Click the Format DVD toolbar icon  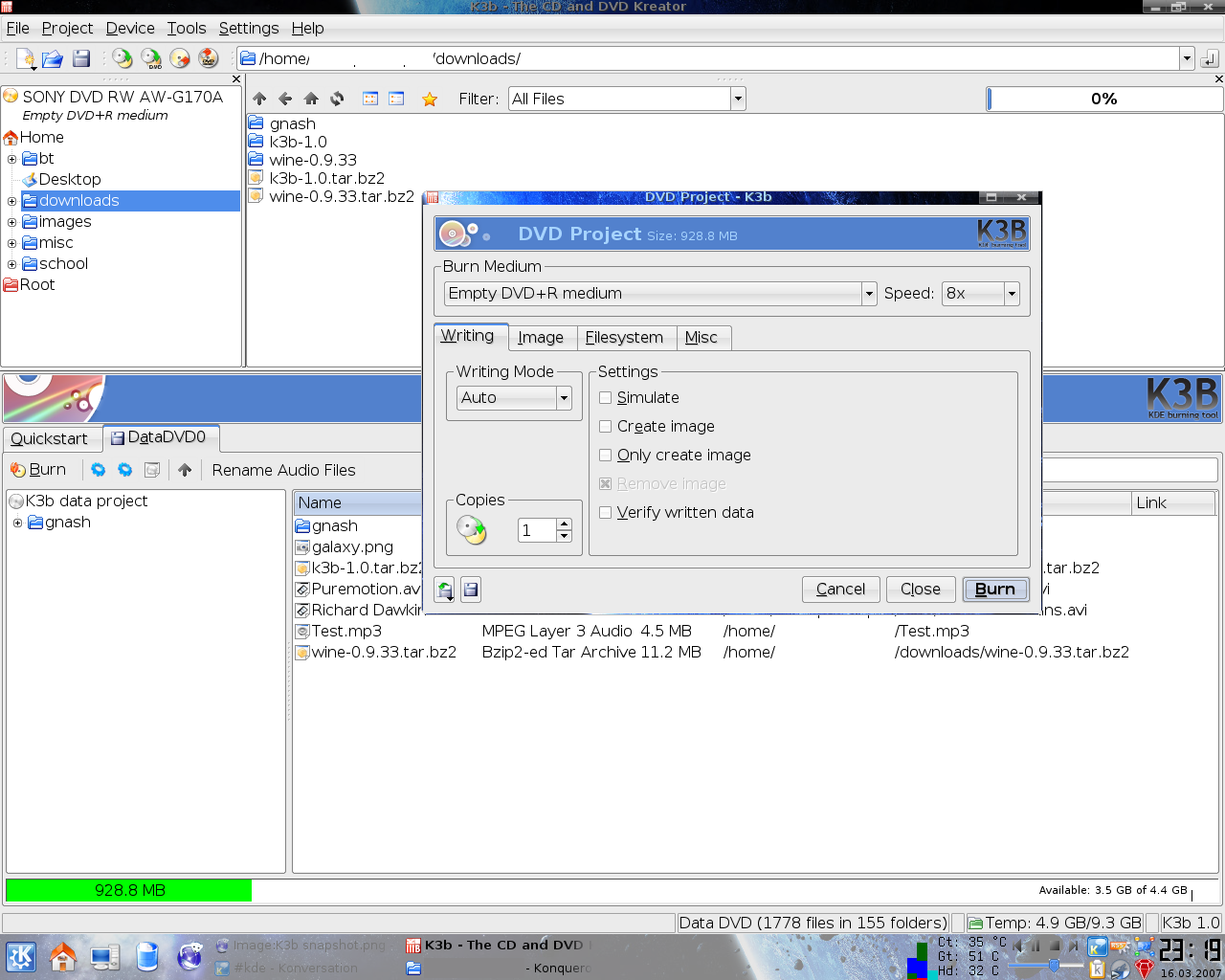point(209,58)
